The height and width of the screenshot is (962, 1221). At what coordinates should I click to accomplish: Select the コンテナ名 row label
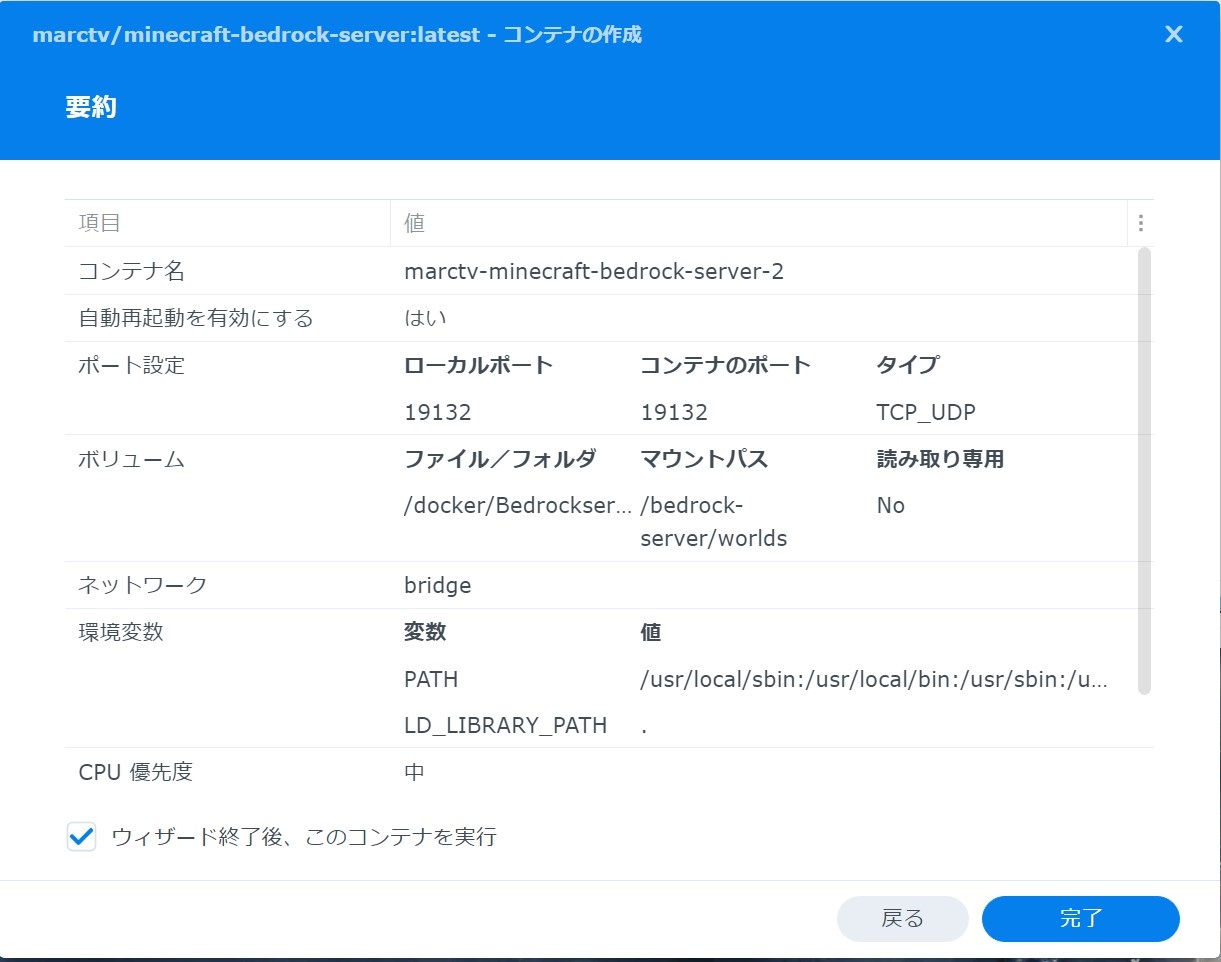(x=131, y=271)
